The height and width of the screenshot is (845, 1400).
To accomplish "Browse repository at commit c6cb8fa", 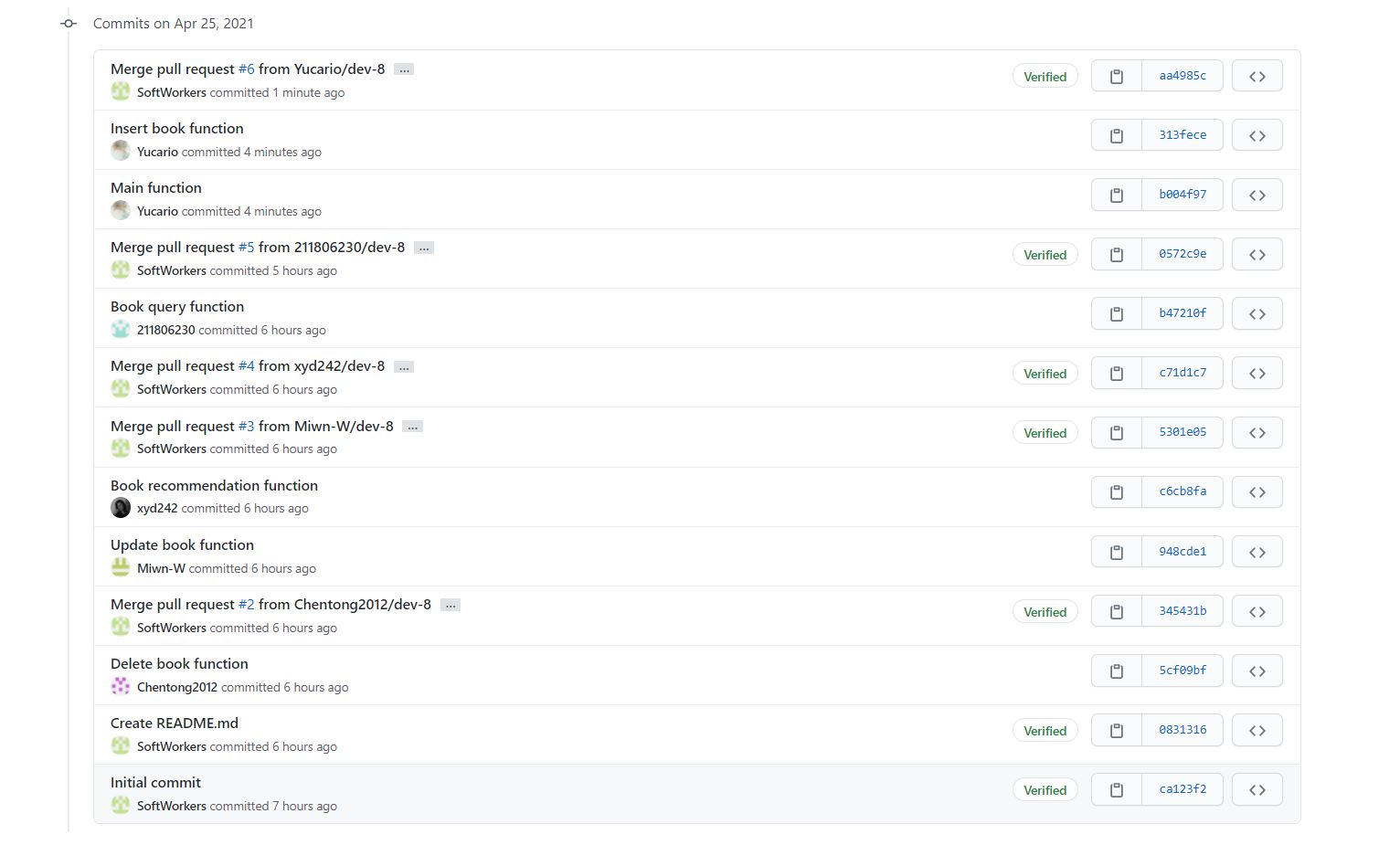I will pyautogui.click(x=1257, y=492).
